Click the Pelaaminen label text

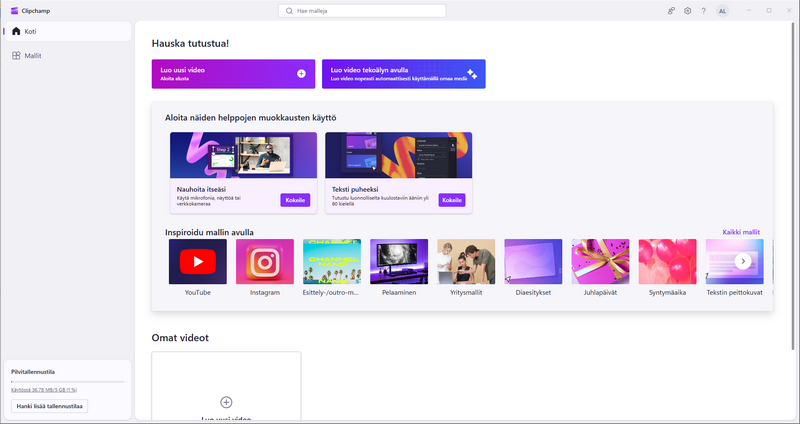point(399,293)
